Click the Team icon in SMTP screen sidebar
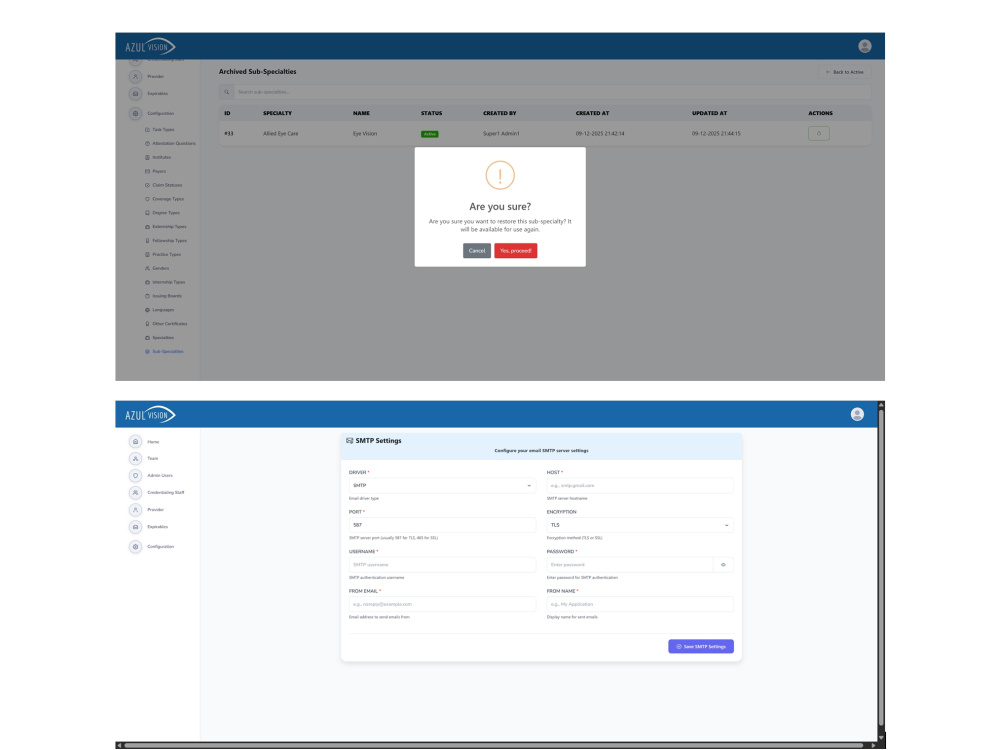Screen dimensions: 1000x750 tap(135, 459)
